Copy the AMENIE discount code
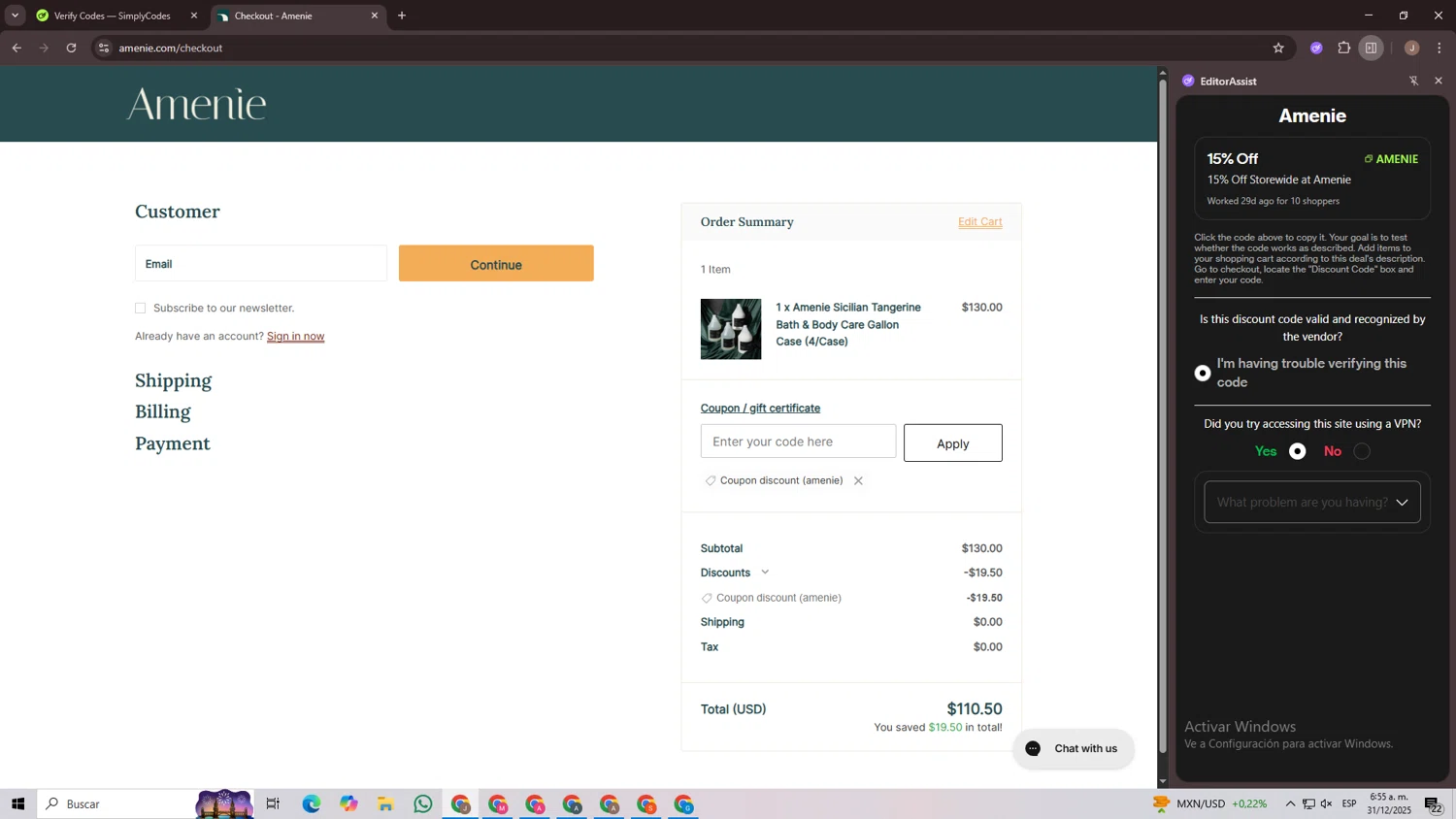The width and height of the screenshot is (1456, 819). 1391,159
